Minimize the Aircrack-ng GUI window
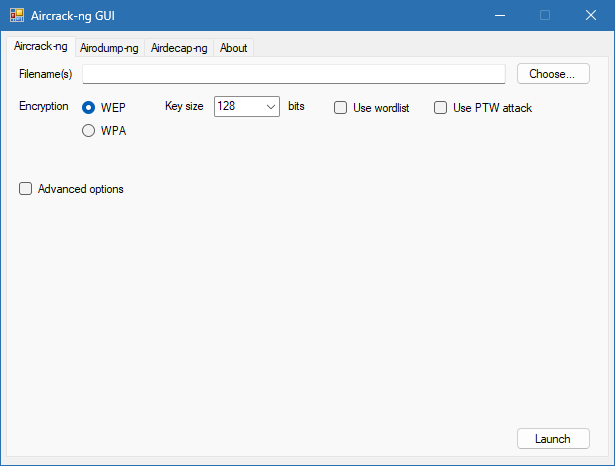615x466 pixels. click(x=500, y=15)
